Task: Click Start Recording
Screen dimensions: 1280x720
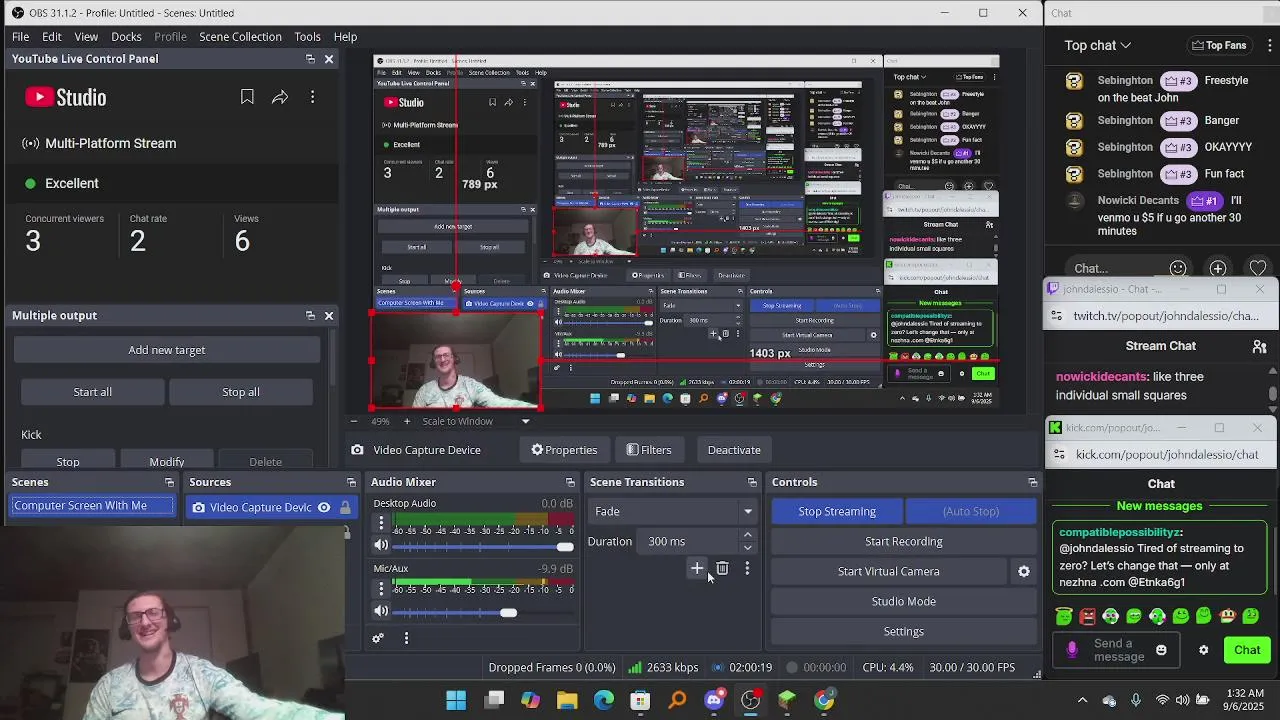Action: tap(903, 541)
